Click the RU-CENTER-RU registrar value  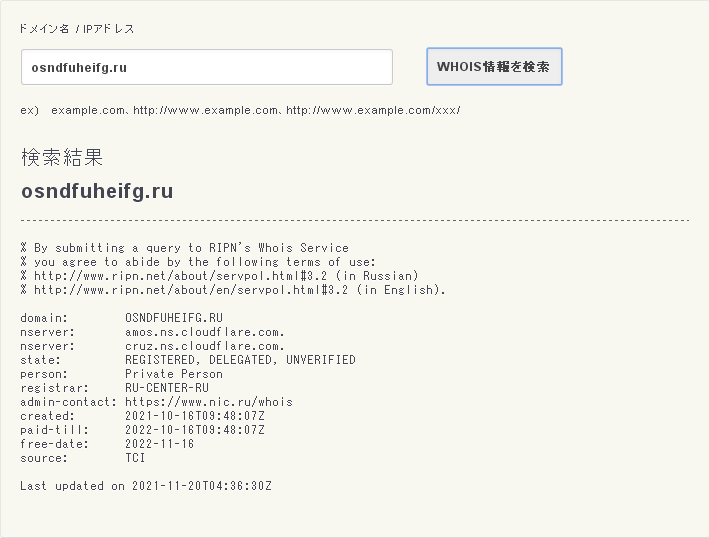pos(167,388)
